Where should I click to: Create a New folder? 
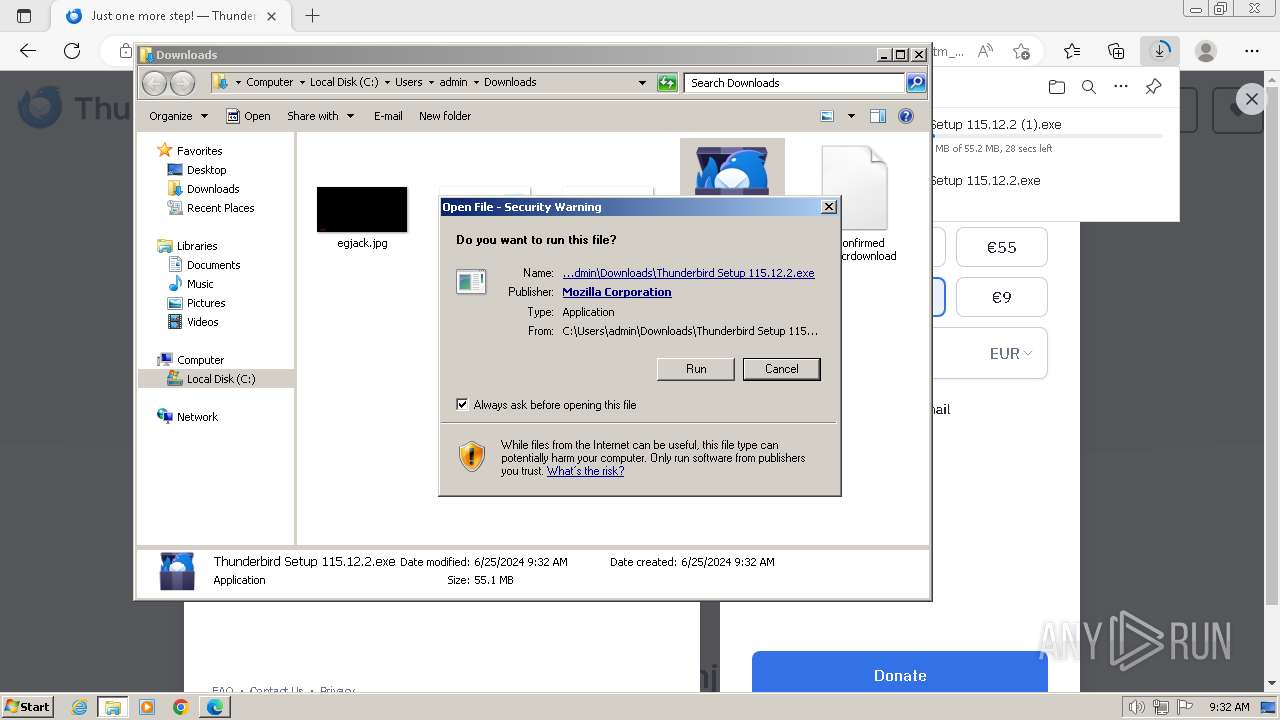(445, 116)
